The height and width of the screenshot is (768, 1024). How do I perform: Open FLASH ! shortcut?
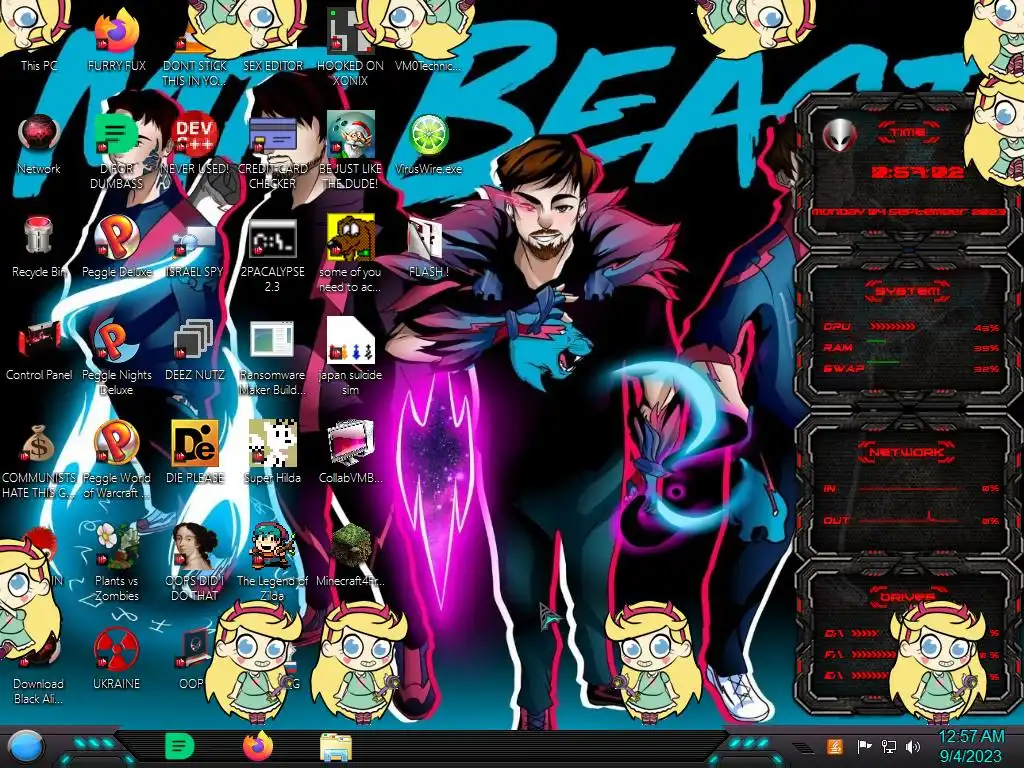pos(428,247)
